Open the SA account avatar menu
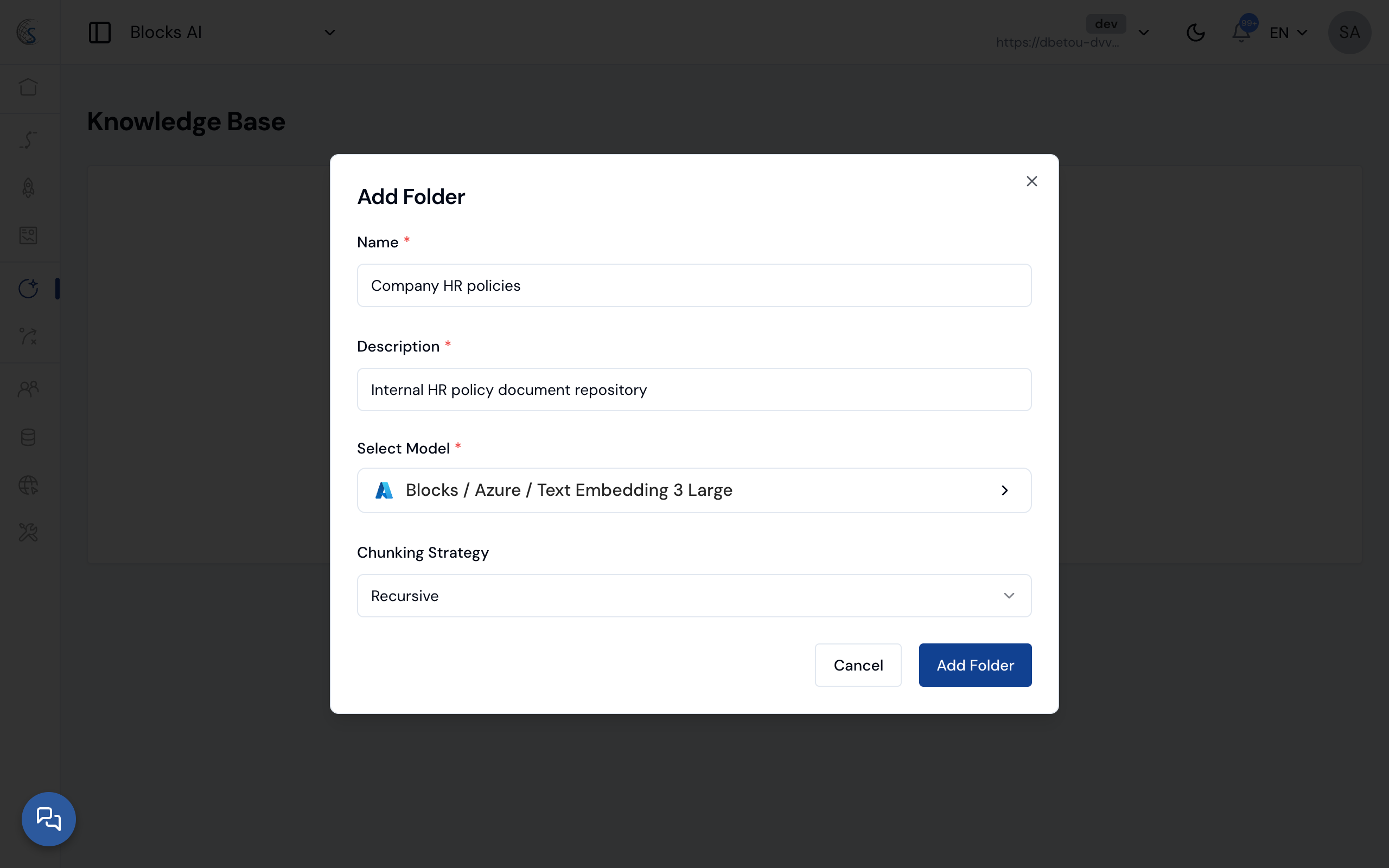 (x=1349, y=33)
